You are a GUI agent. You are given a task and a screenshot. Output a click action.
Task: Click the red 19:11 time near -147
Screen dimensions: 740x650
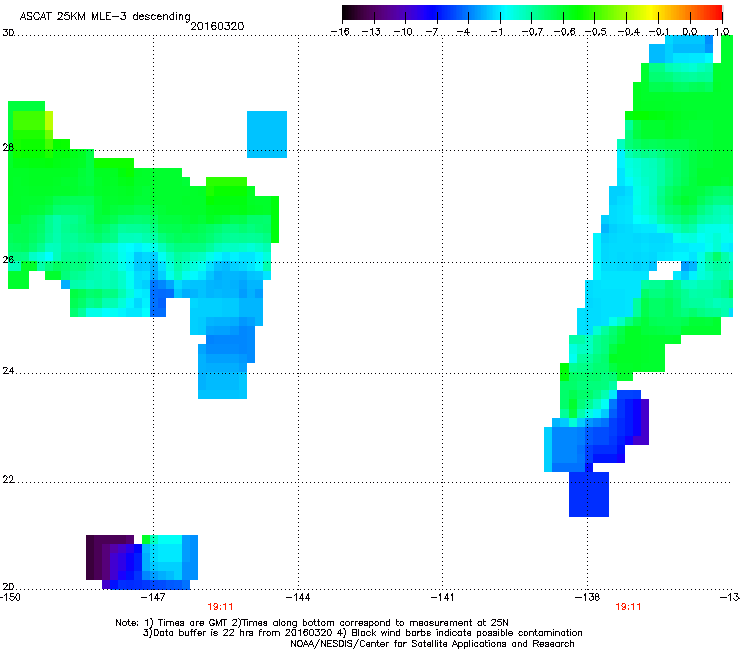point(220,607)
